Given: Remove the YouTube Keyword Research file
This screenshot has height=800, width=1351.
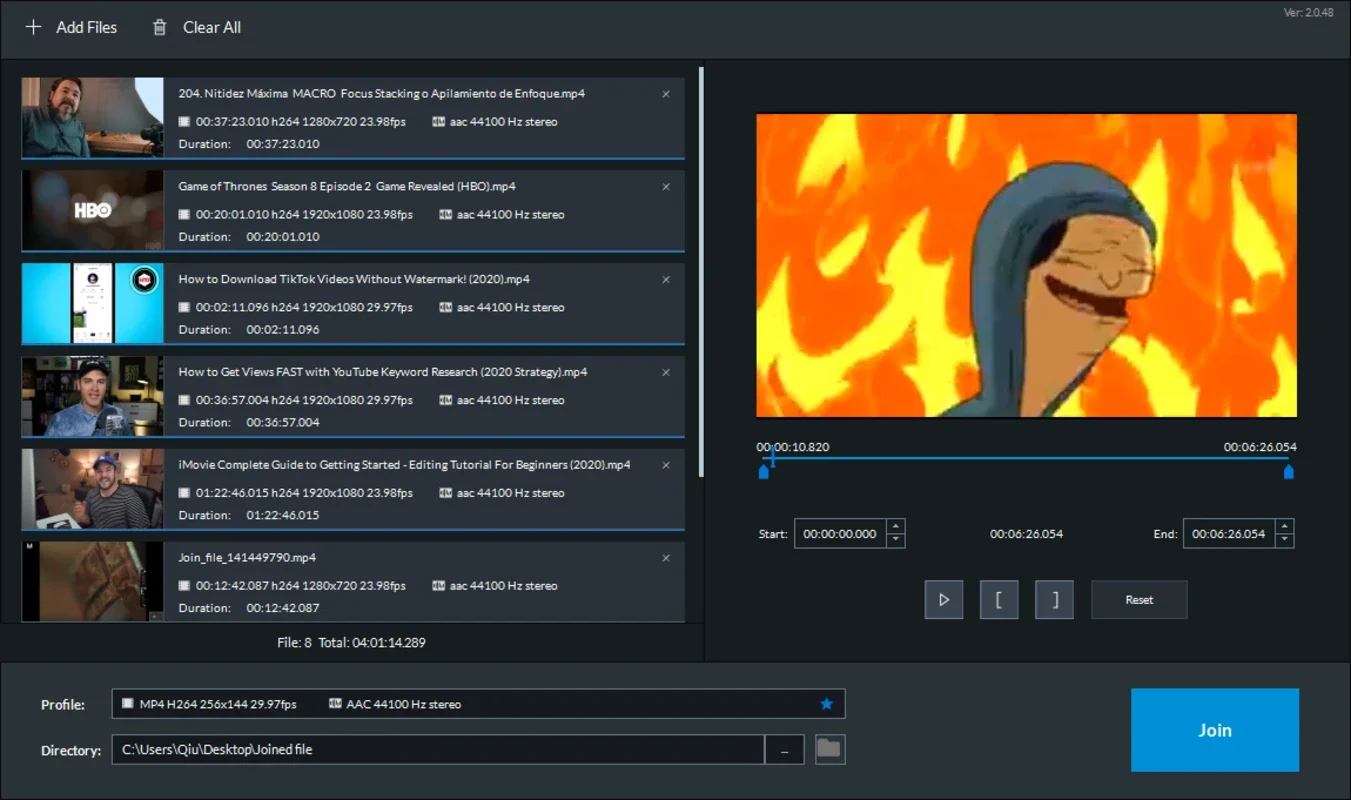Looking at the screenshot, I should 666,372.
